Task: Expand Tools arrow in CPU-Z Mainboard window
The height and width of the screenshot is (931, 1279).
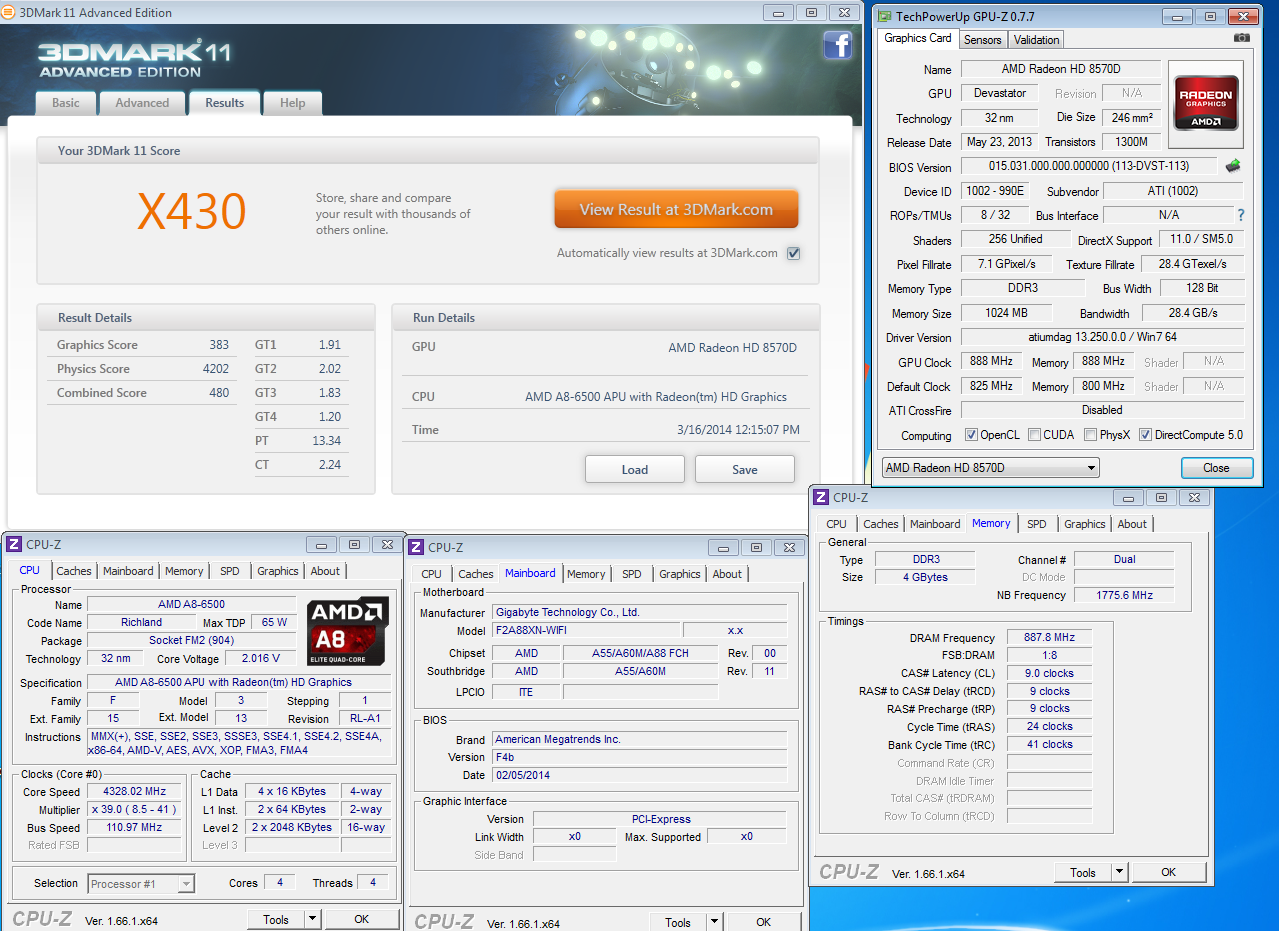Action: coord(714,922)
